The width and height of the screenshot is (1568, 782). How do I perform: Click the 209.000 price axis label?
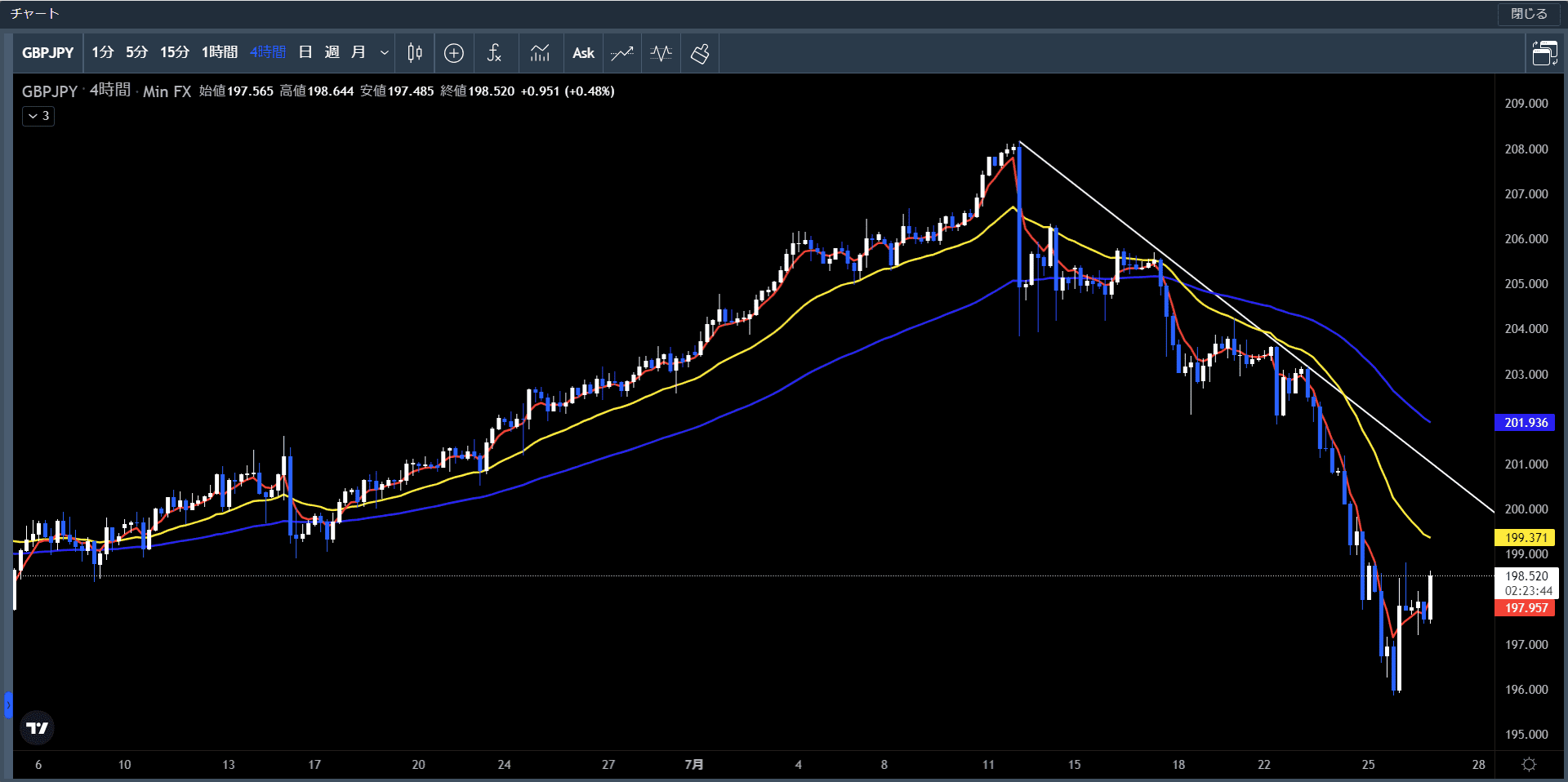(x=1526, y=104)
